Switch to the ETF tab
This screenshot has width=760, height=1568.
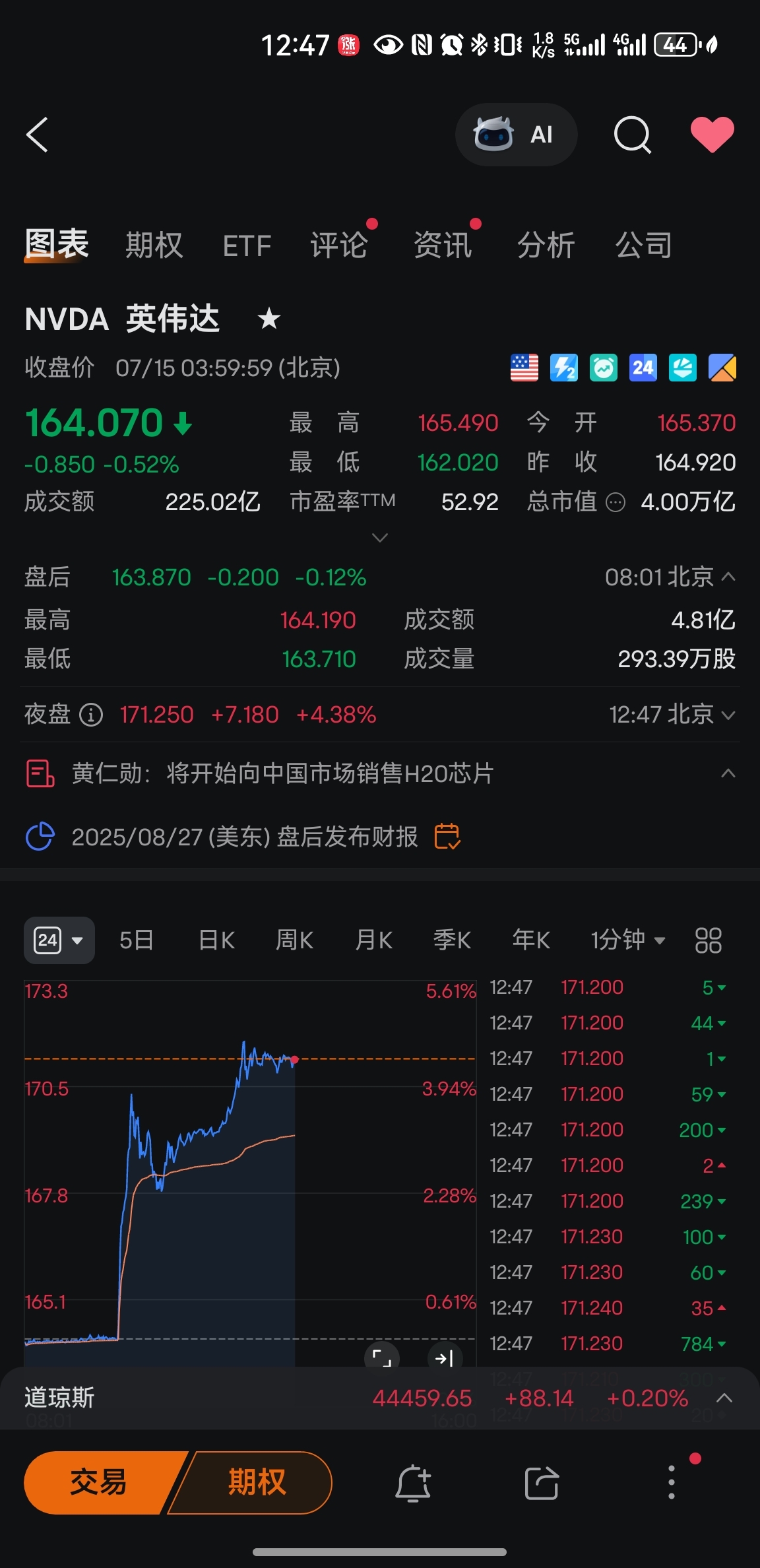[x=247, y=246]
